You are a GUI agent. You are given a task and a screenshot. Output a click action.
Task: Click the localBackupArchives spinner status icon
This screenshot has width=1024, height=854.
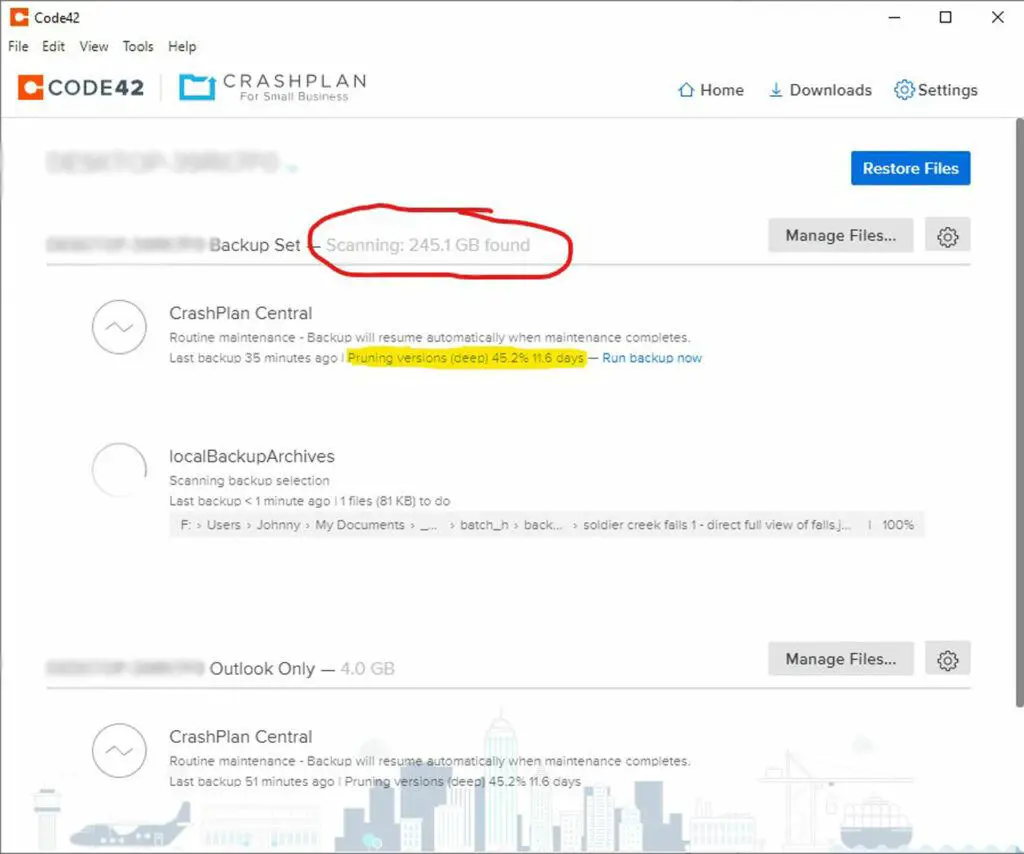coord(119,469)
